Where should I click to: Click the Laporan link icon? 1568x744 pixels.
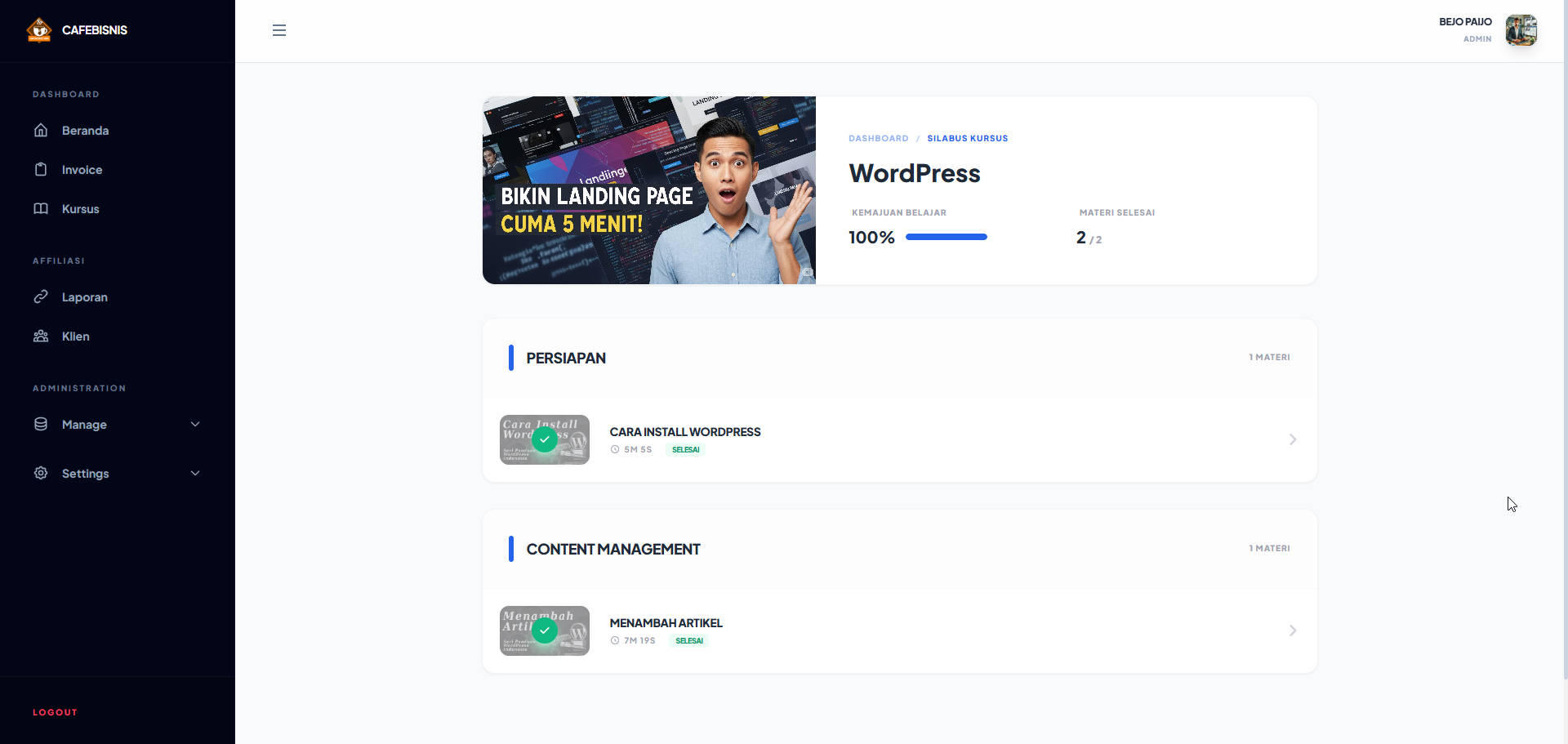point(41,297)
